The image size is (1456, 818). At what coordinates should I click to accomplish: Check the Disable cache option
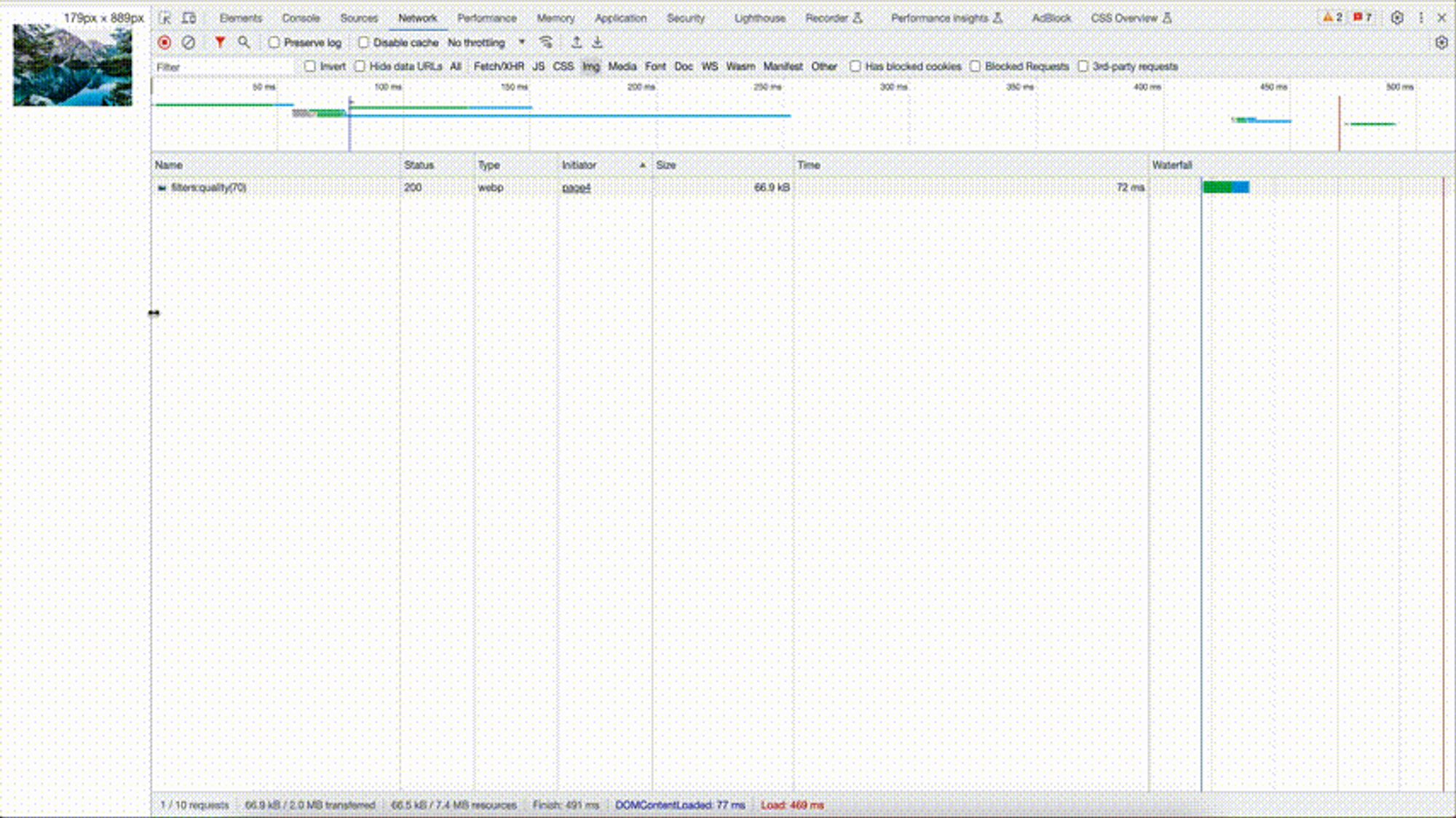[x=363, y=43]
